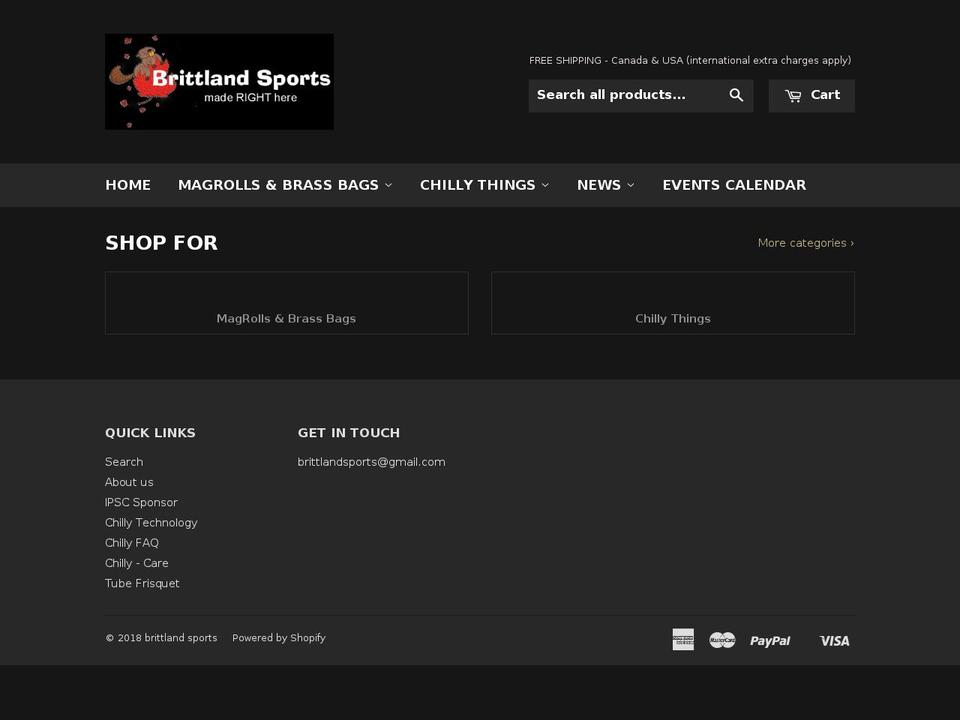Image resolution: width=960 pixels, height=720 pixels.
Task: Click the Quick Links heading
Action: tap(150, 433)
